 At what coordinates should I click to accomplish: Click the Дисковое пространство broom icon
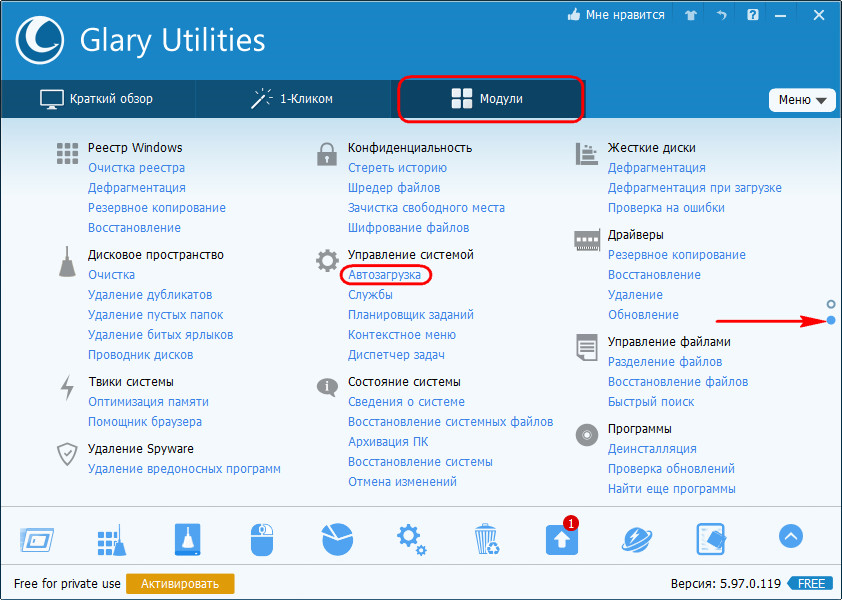coord(67,262)
